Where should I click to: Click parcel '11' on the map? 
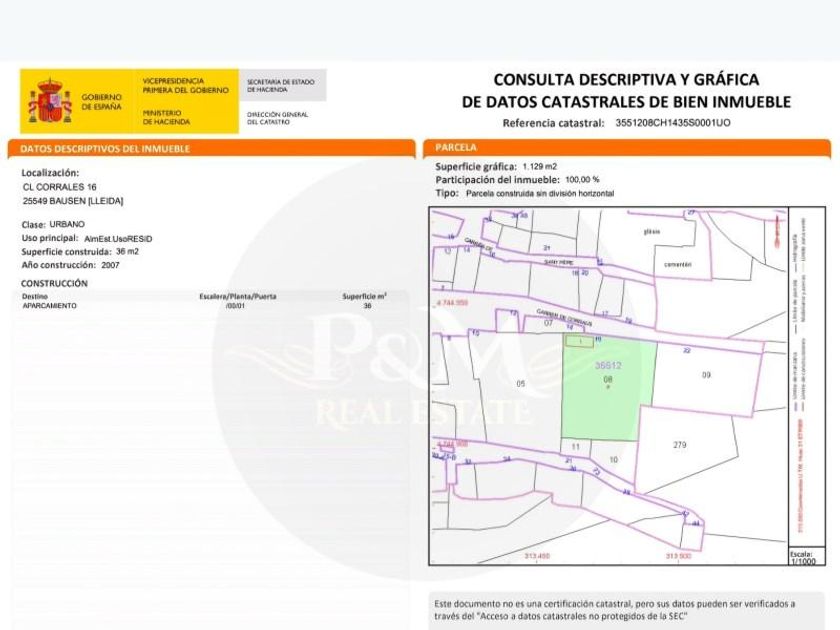pyautogui.click(x=575, y=447)
